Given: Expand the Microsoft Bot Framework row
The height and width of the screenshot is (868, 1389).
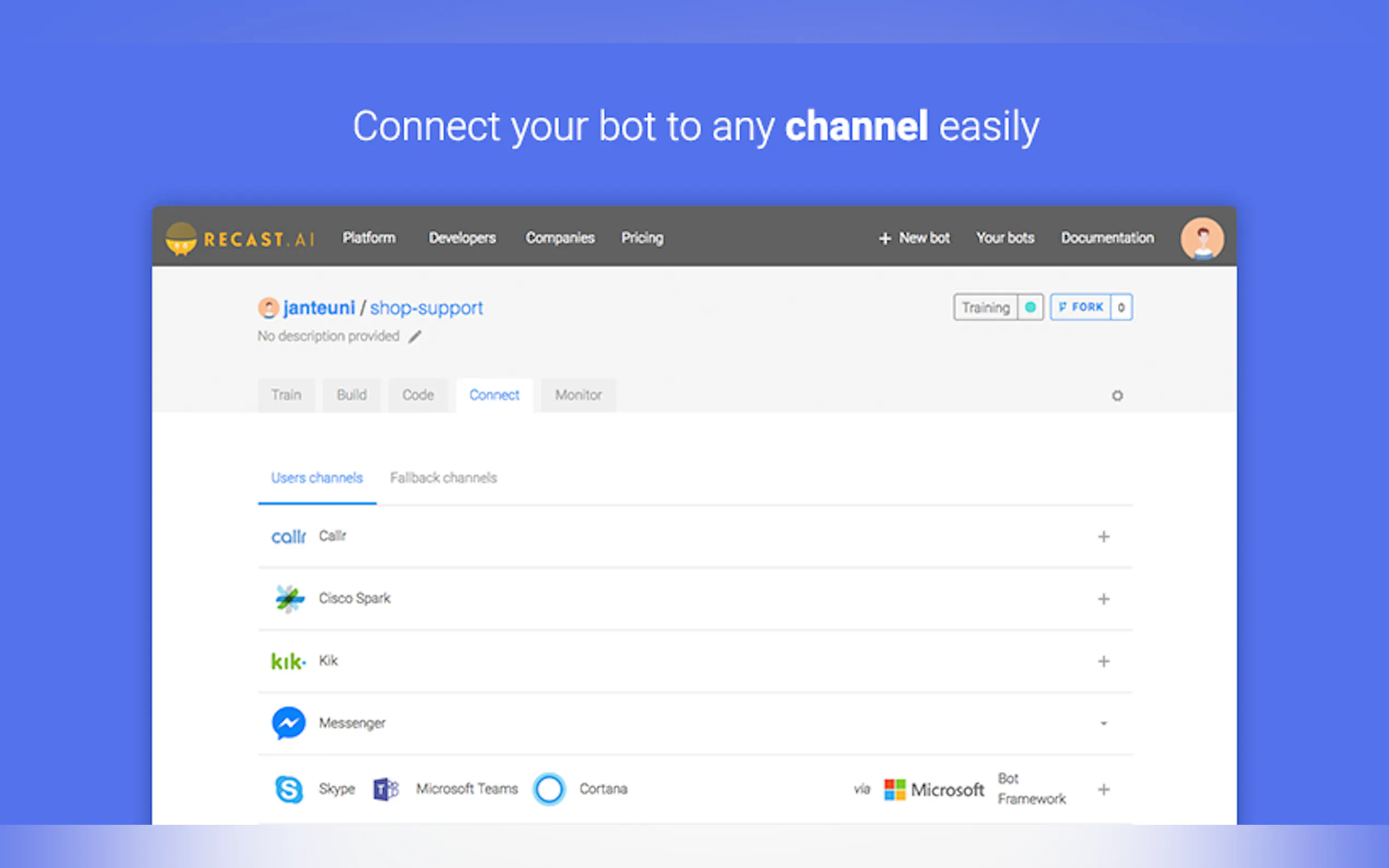Looking at the screenshot, I should (1103, 789).
